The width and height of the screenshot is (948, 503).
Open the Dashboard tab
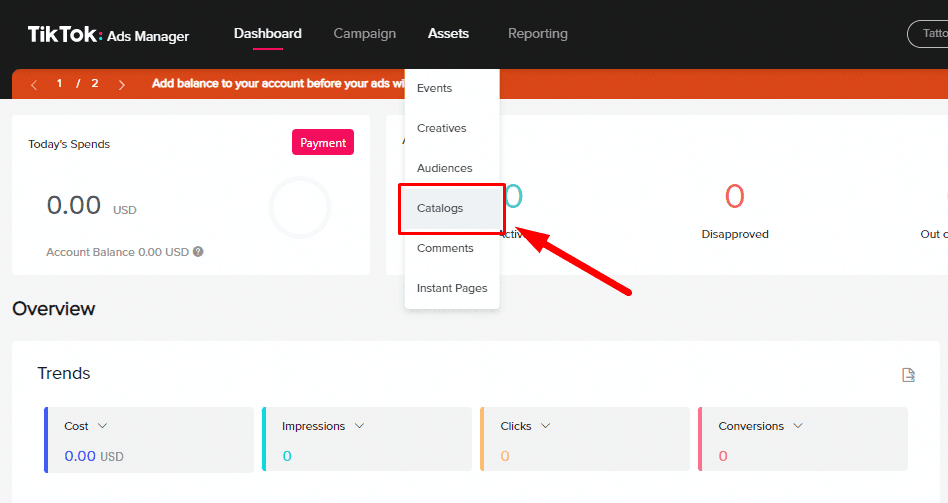267,34
